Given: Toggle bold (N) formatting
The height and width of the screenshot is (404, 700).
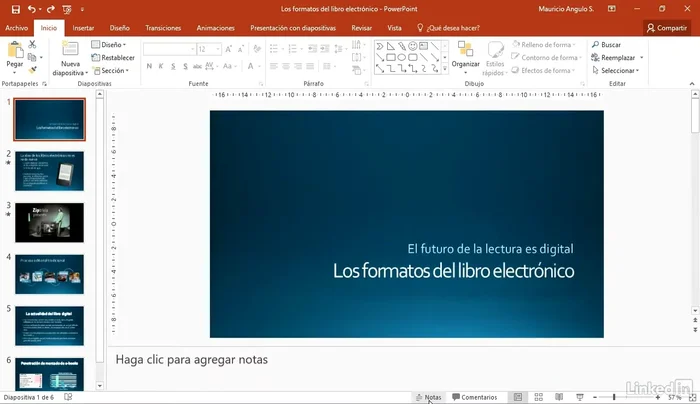Looking at the screenshot, I should [149, 66].
